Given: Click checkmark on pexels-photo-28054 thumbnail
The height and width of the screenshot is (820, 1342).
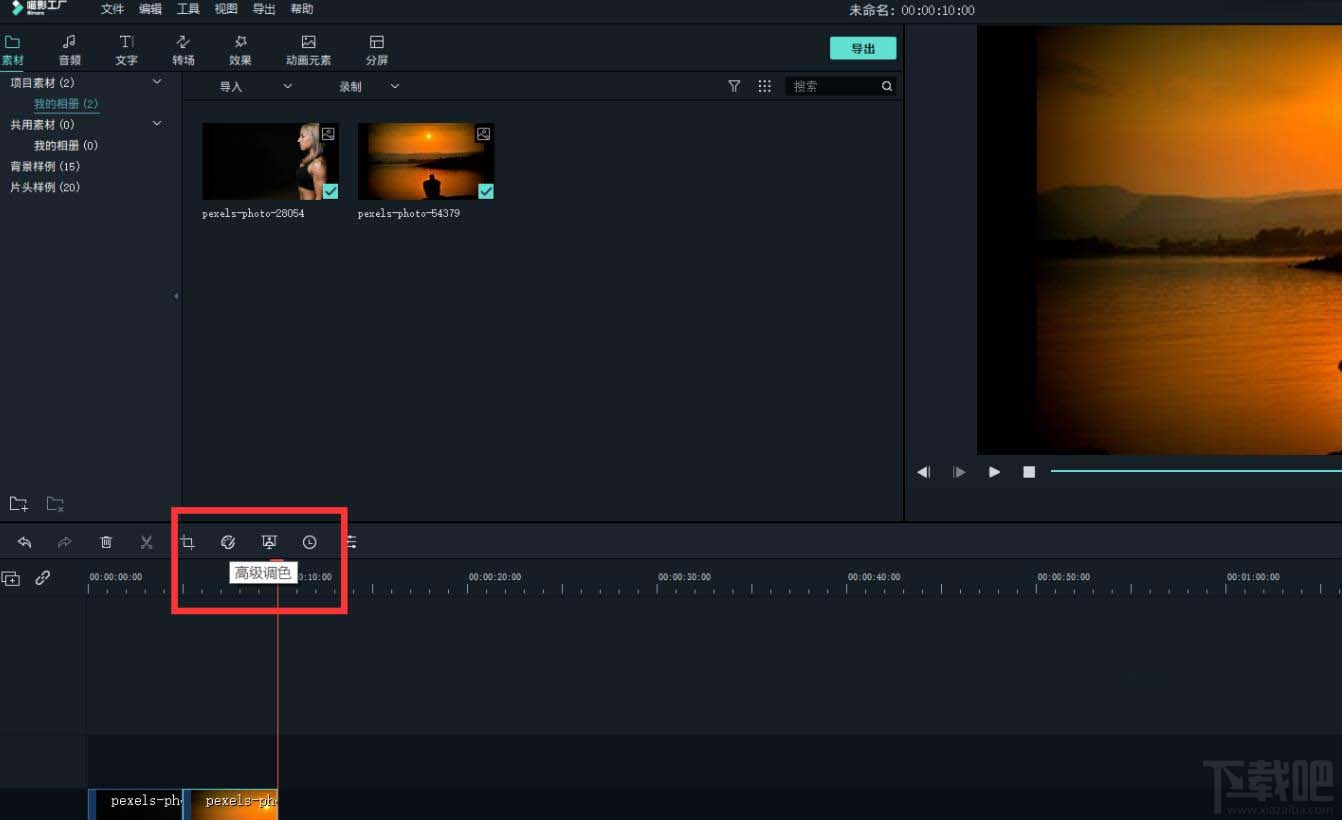Looking at the screenshot, I should (330, 191).
